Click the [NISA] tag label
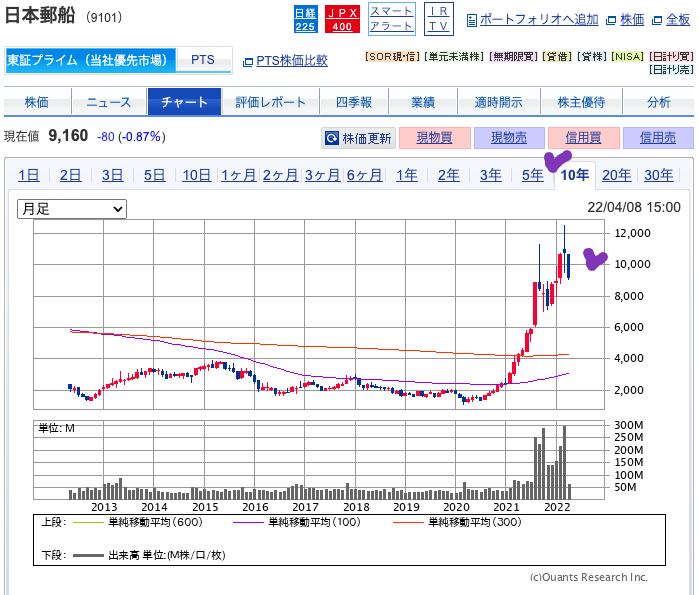 coord(628,57)
